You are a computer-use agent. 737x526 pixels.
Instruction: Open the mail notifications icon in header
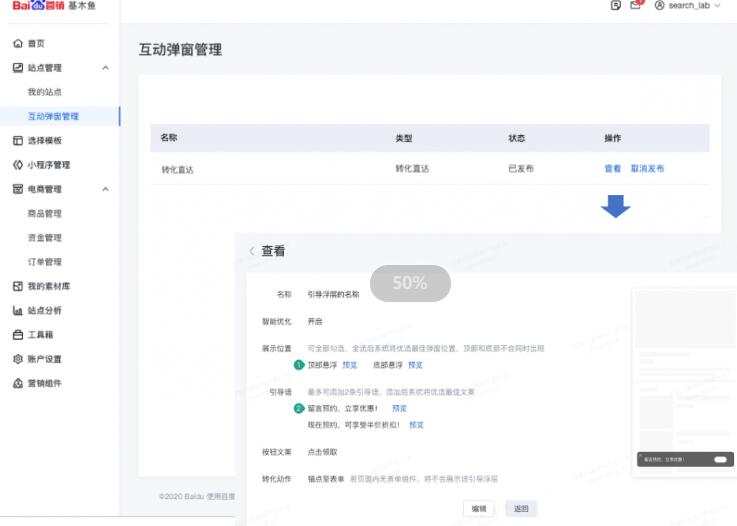635,5
